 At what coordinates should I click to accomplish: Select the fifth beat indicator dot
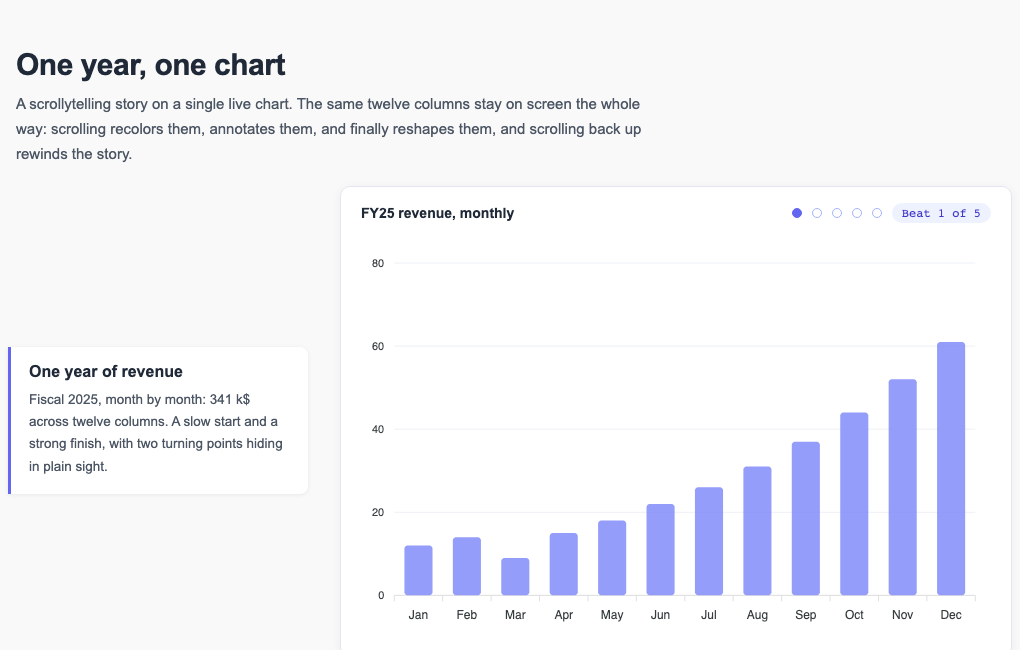[x=877, y=213]
